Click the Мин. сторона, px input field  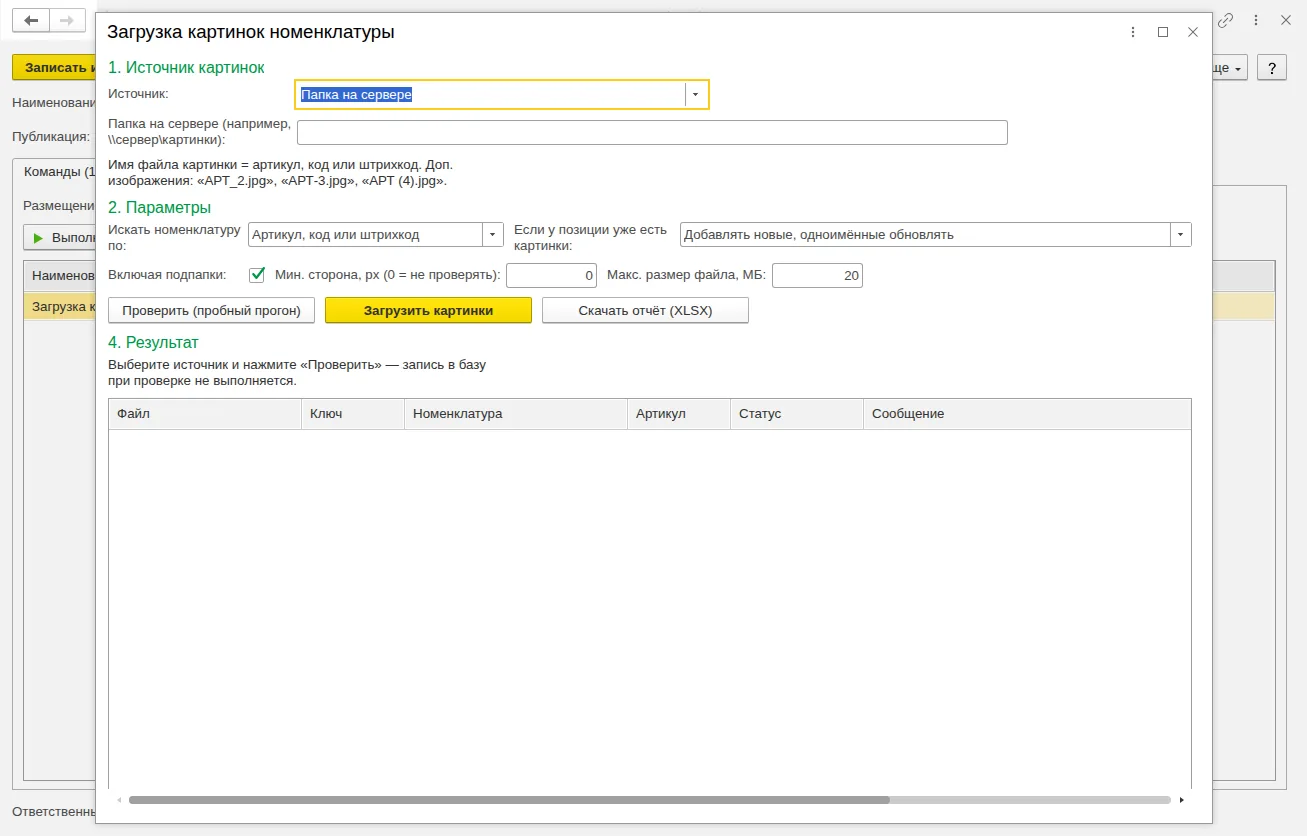tap(552, 275)
